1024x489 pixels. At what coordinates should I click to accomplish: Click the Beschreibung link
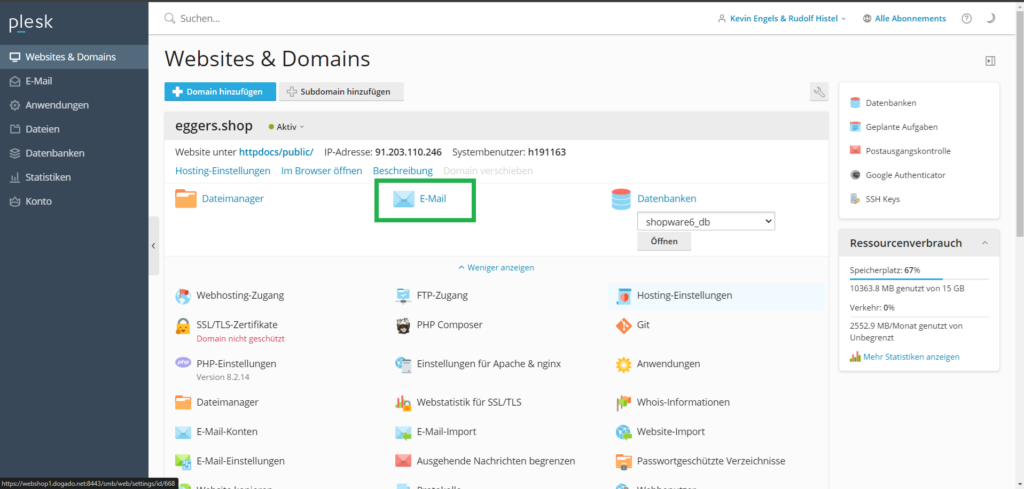[403, 171]
